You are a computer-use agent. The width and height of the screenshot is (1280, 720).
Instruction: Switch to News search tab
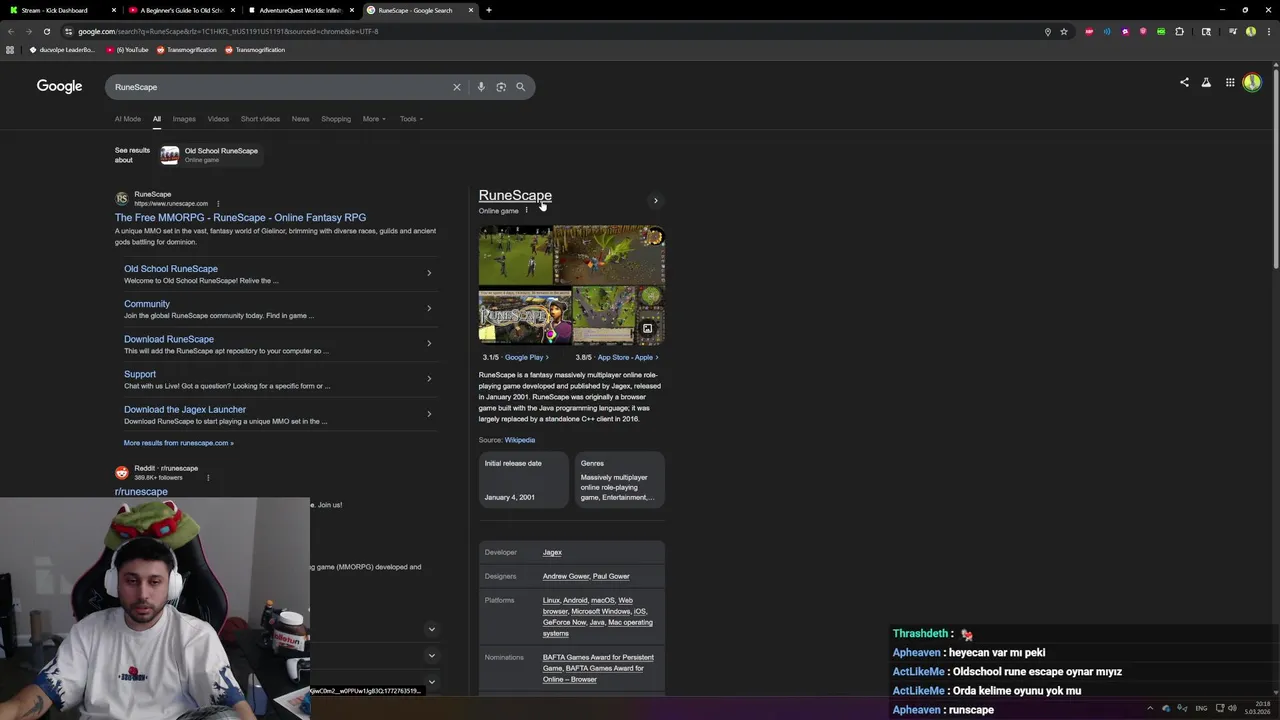(300, 119)
